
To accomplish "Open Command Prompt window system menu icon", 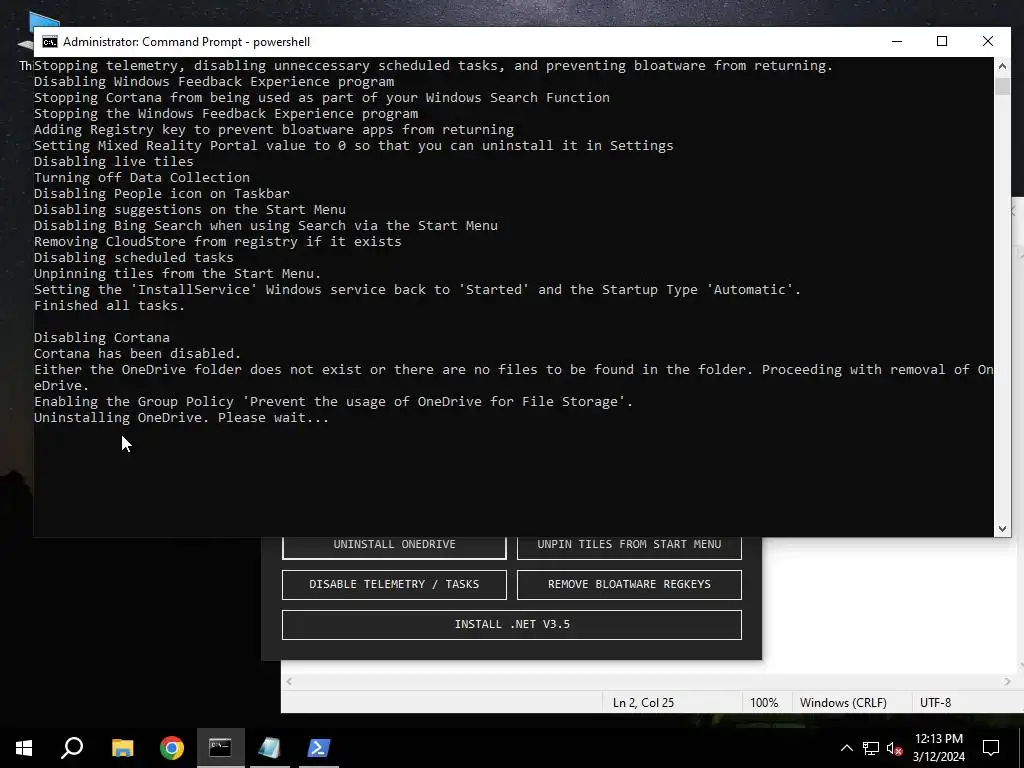I will click(x=50, y=42).
